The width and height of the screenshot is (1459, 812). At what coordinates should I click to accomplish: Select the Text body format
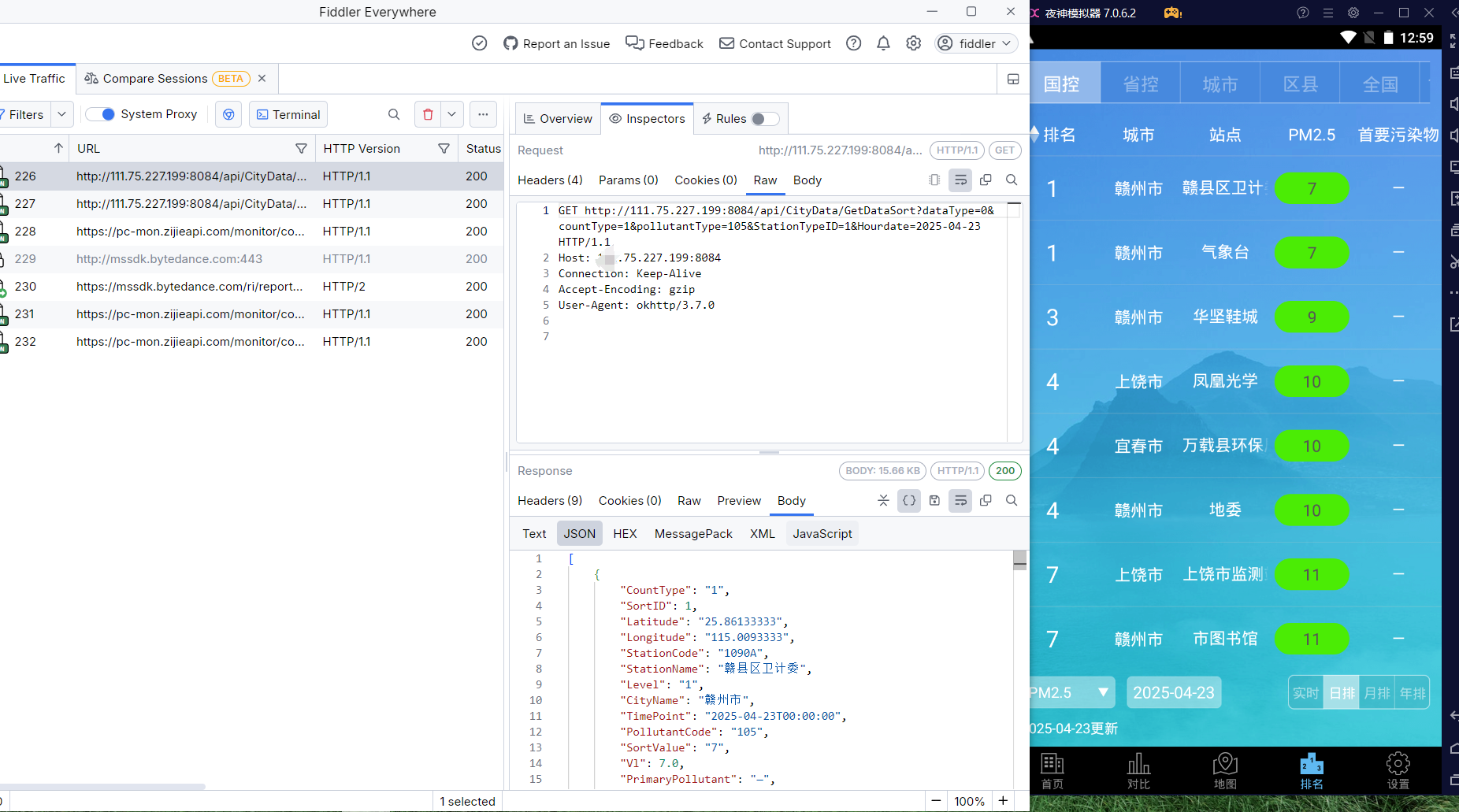coord(534,534)
